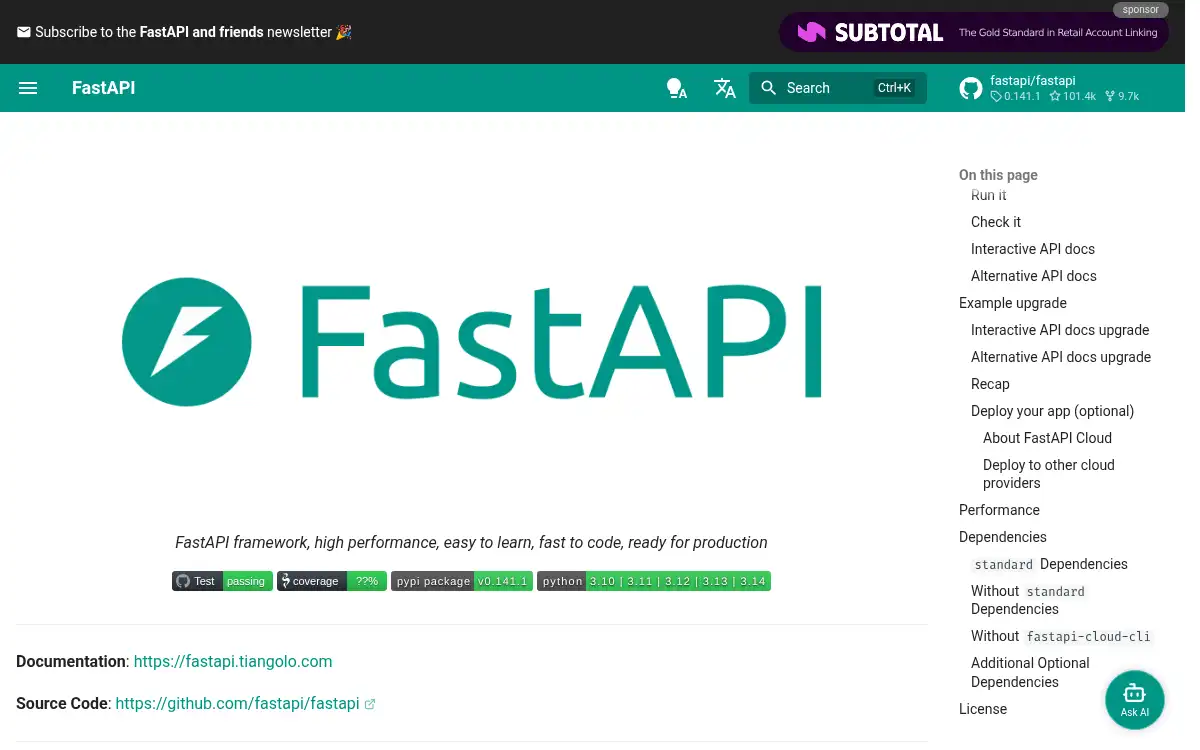The width and height of the screenshot is (1200, 750).
Task: Jump to Interactive API docs section
Action: (1033, 249)
